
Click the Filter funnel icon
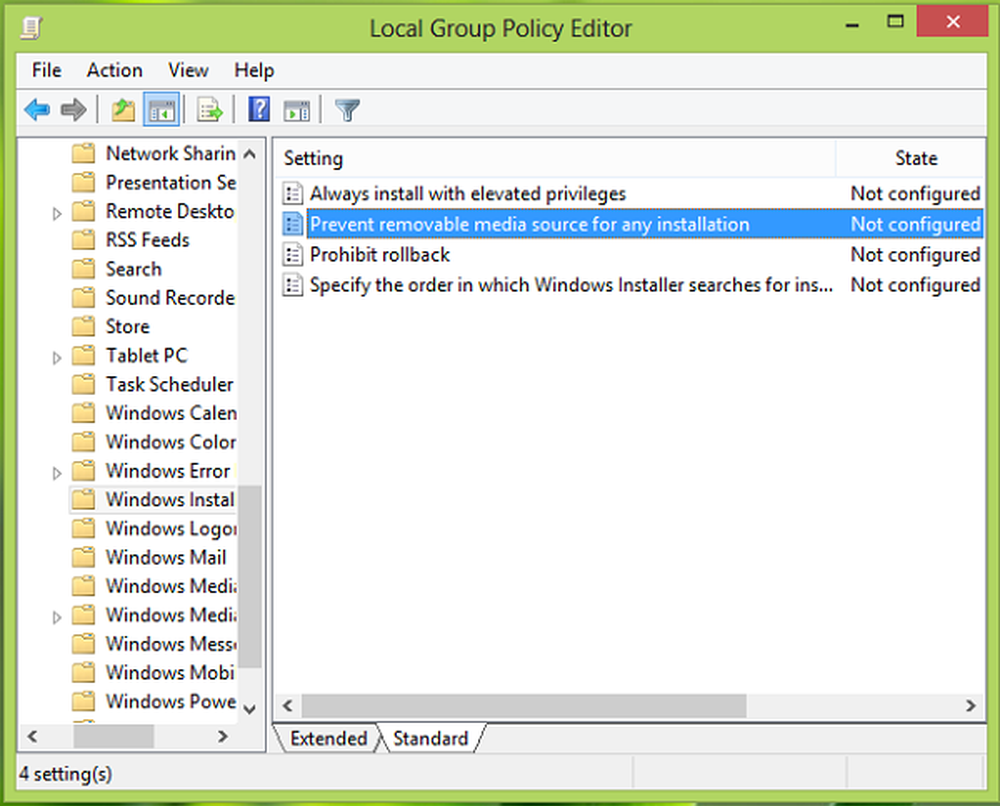click(x=347, y=110)
